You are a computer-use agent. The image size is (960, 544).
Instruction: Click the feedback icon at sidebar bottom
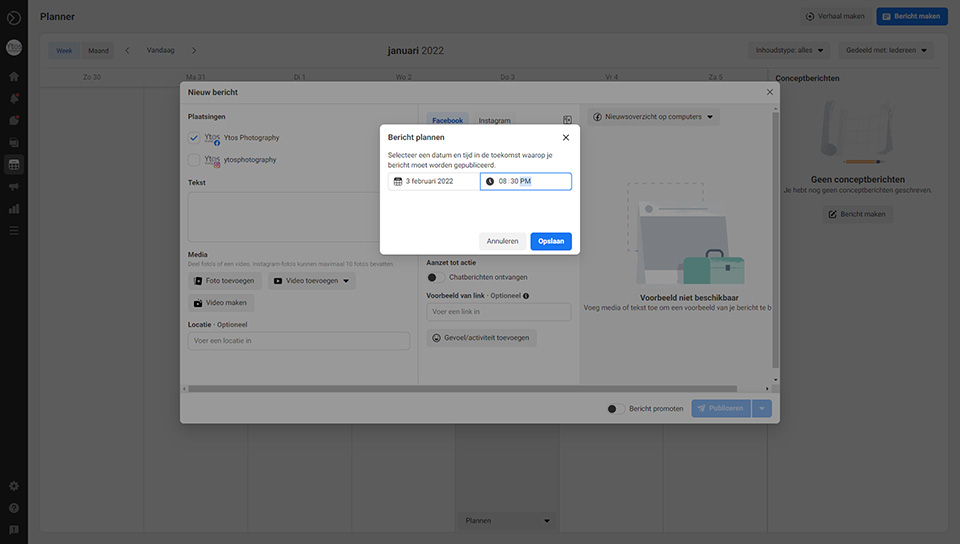tap(13, 530)
